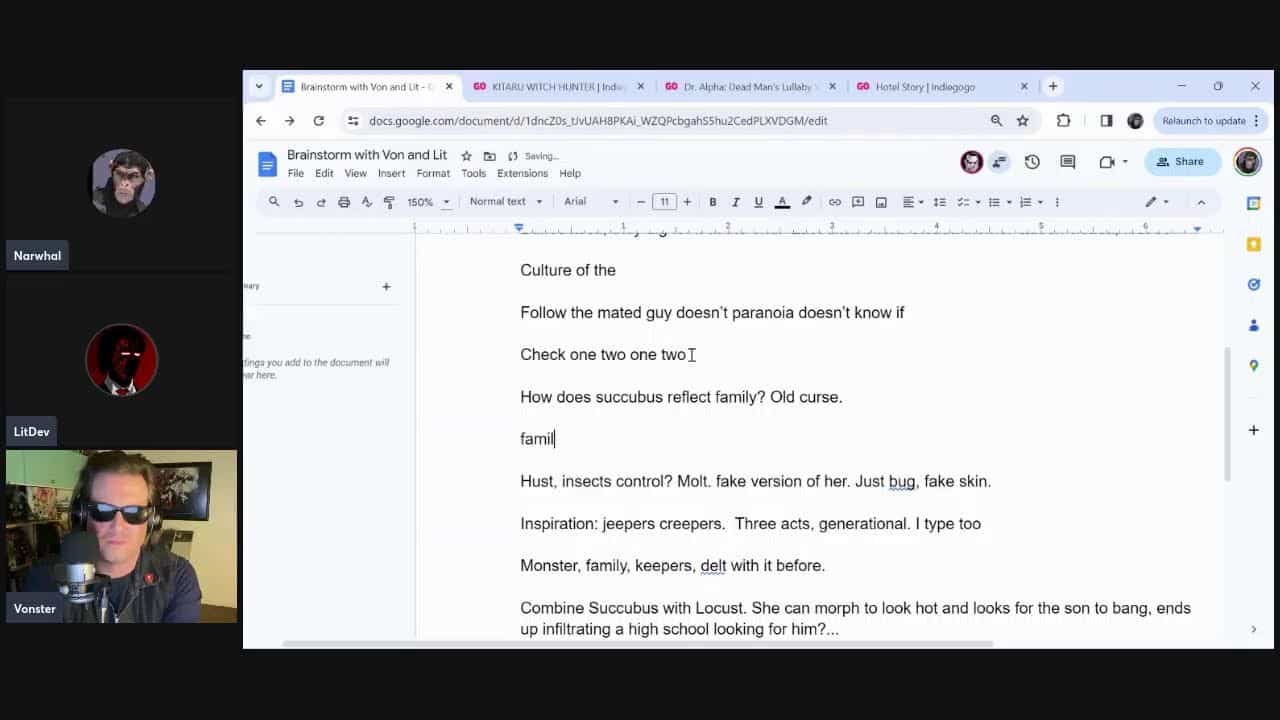Viewport: 1280px width, 720px height.
Task: Open the zoom level 150% dropdown
Action: coord(428,202)
